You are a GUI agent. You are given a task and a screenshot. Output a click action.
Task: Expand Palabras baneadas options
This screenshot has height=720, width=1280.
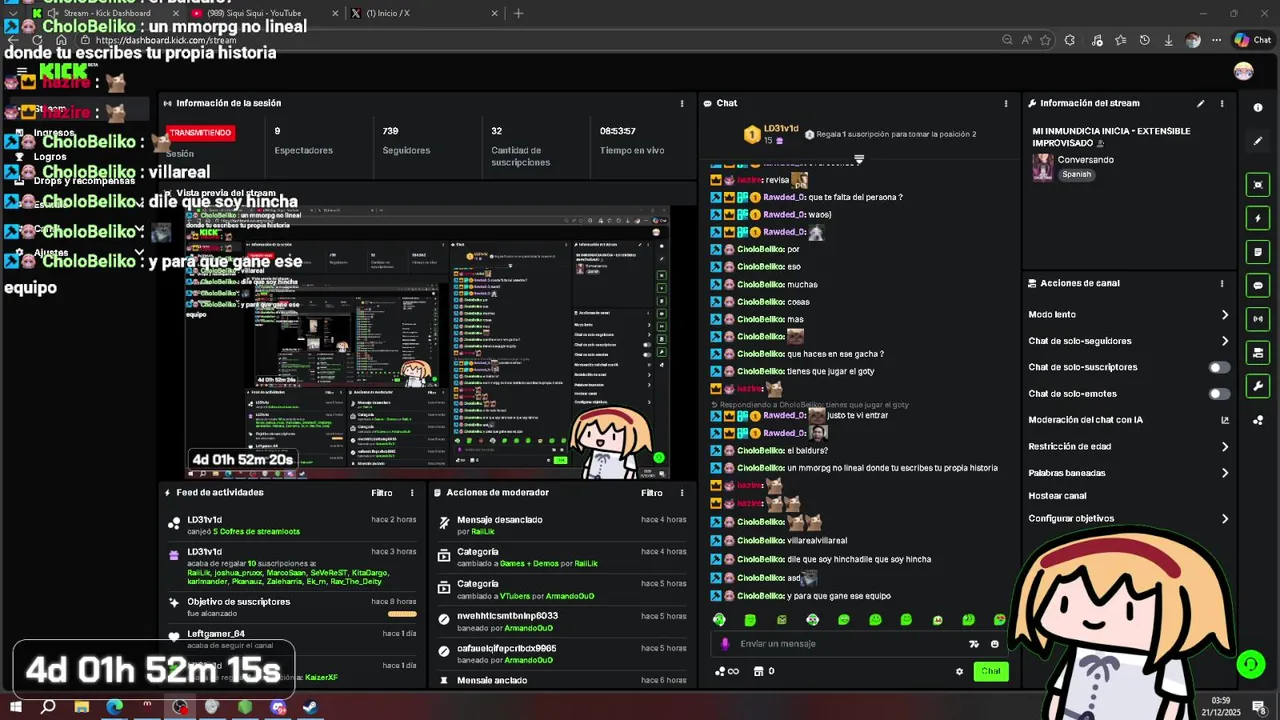click(1224, 473)
